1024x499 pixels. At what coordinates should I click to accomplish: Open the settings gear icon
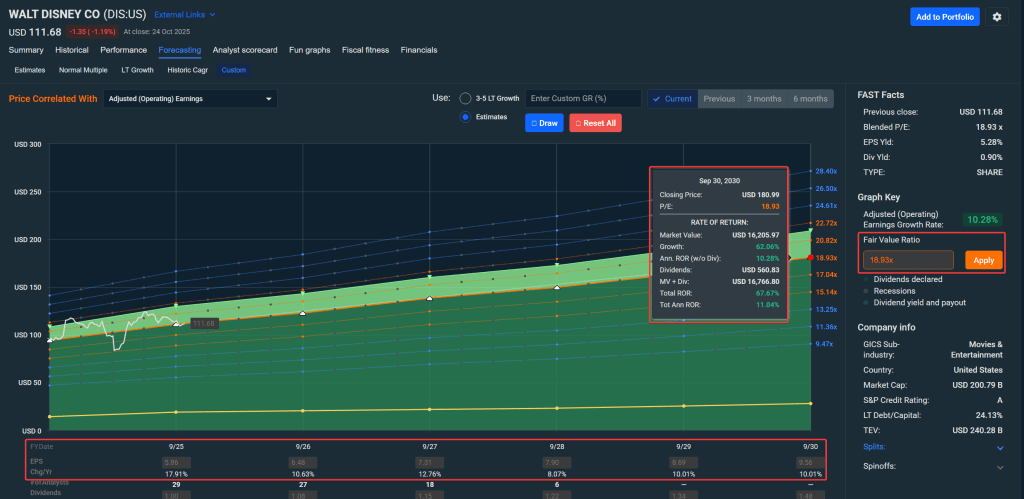coord(996,16)
